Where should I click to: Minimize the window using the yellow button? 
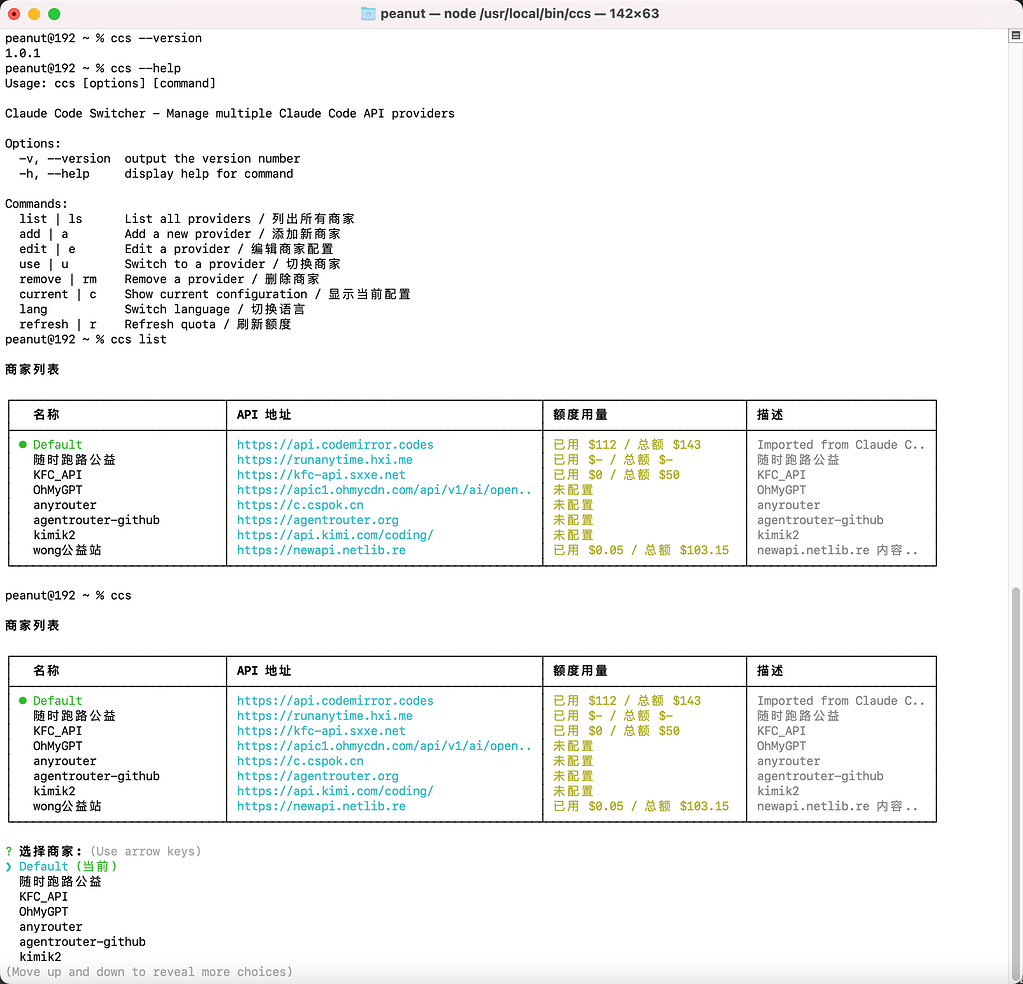pos(34,14)
